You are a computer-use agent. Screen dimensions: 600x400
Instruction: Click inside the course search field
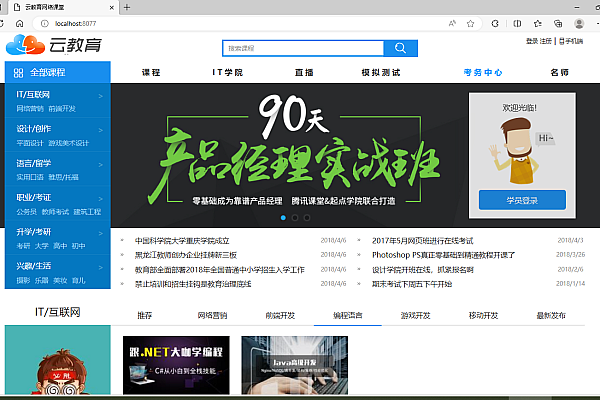point(303,48)
